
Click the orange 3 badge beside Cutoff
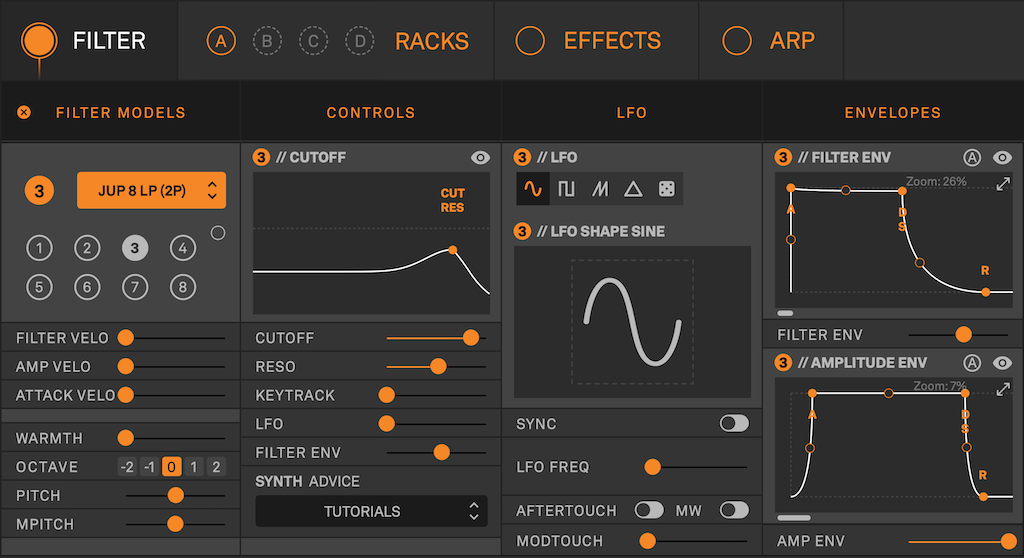[261, 157]
